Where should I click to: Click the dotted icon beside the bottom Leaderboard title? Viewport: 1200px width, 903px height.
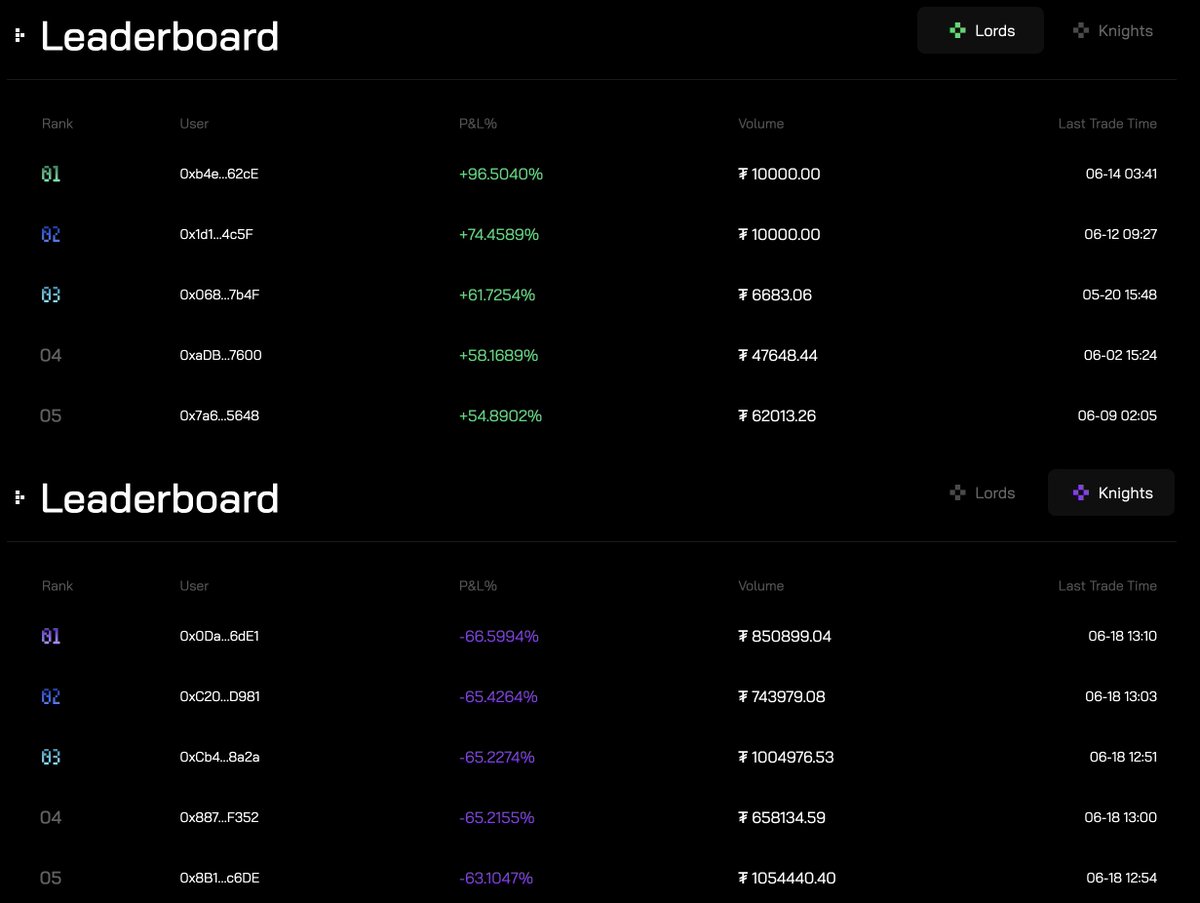(20, 499)
